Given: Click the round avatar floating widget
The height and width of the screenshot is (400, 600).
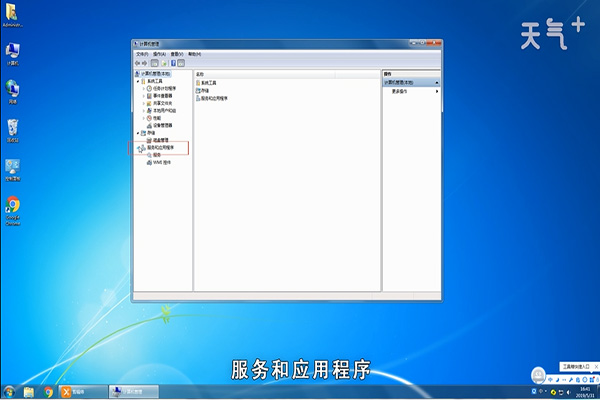Looking at the screenshot, I should point(538,374).
